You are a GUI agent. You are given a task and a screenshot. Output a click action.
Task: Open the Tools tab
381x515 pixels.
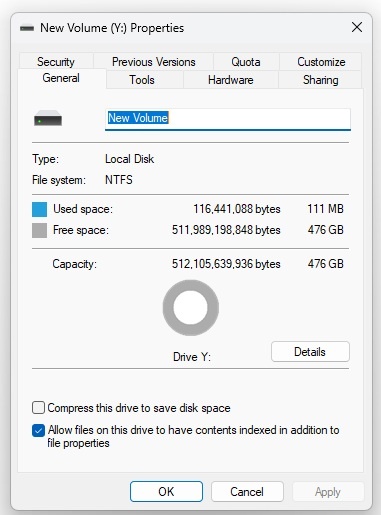coord(142,80)
